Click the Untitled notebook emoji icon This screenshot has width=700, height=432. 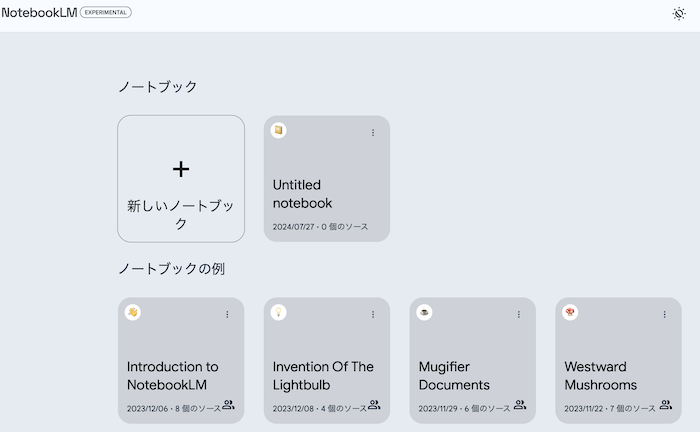(x=279, y=131)
